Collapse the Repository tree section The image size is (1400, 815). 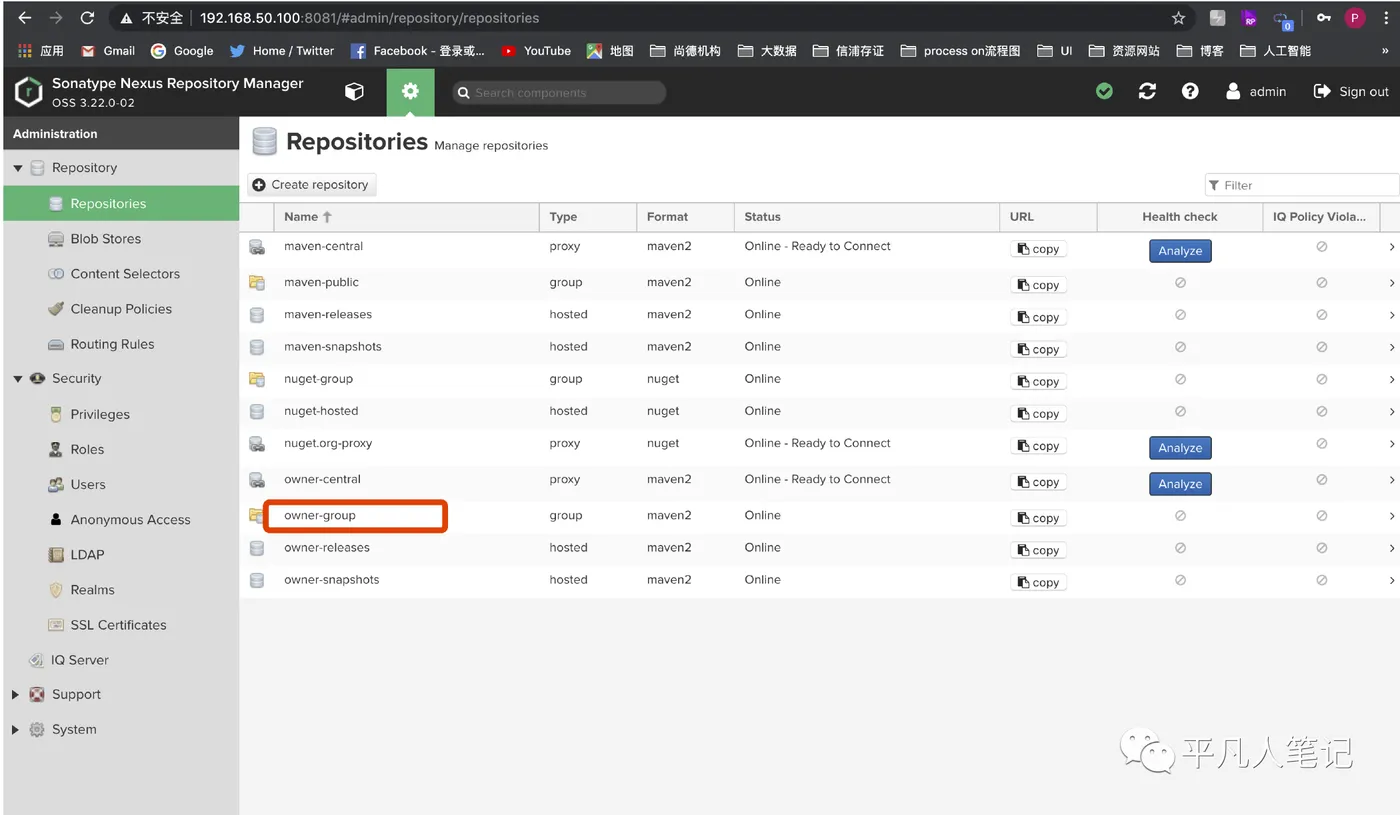pos(18,168)
